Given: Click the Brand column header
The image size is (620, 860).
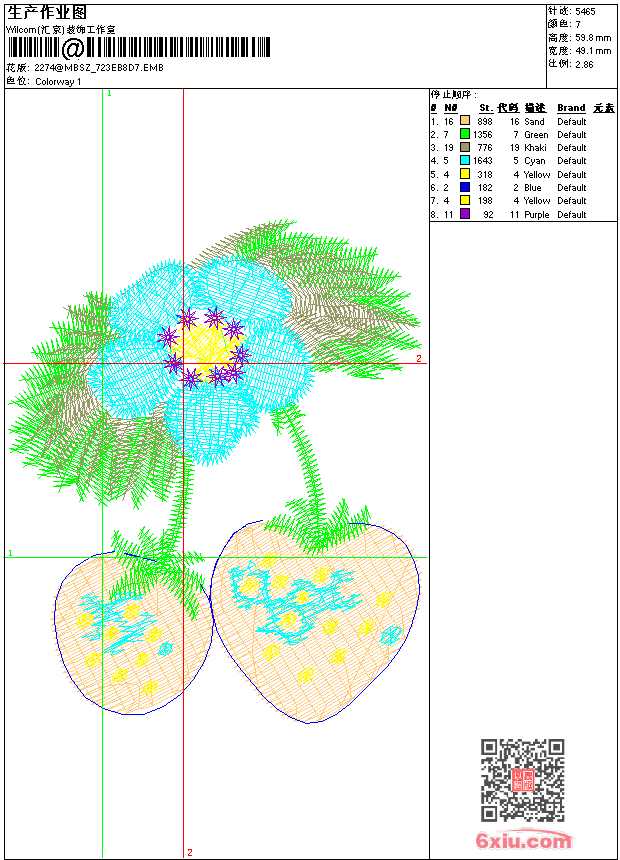Looking at the screenshot, I should 571,108.
